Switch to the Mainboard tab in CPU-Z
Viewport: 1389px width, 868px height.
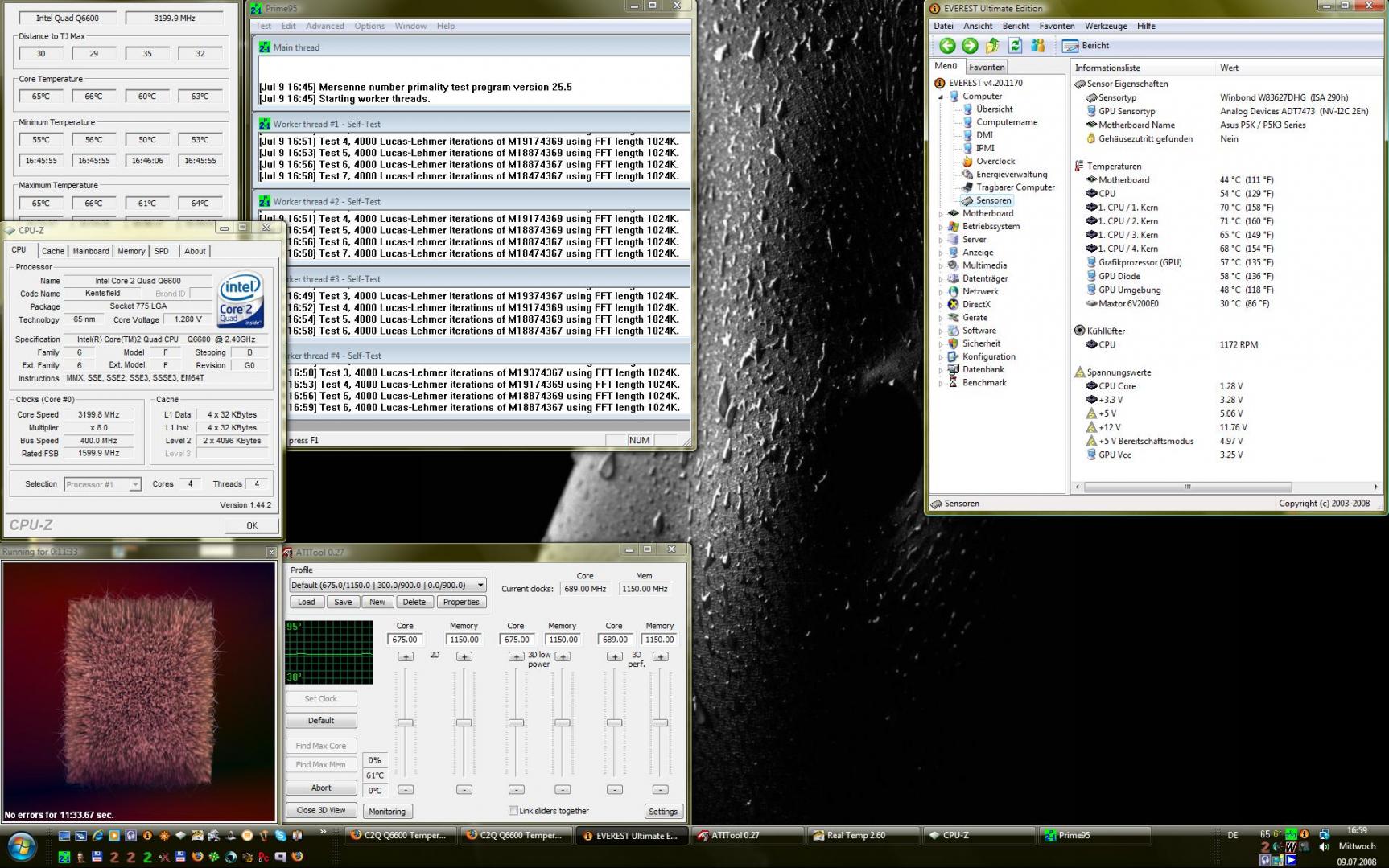[91, 251]
